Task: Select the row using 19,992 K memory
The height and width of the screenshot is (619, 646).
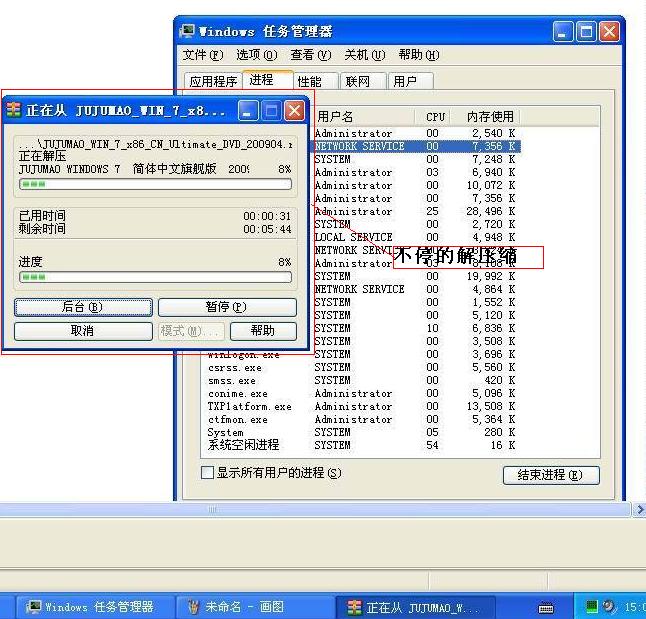Action: pyautogui.click(x=414, y=276)
